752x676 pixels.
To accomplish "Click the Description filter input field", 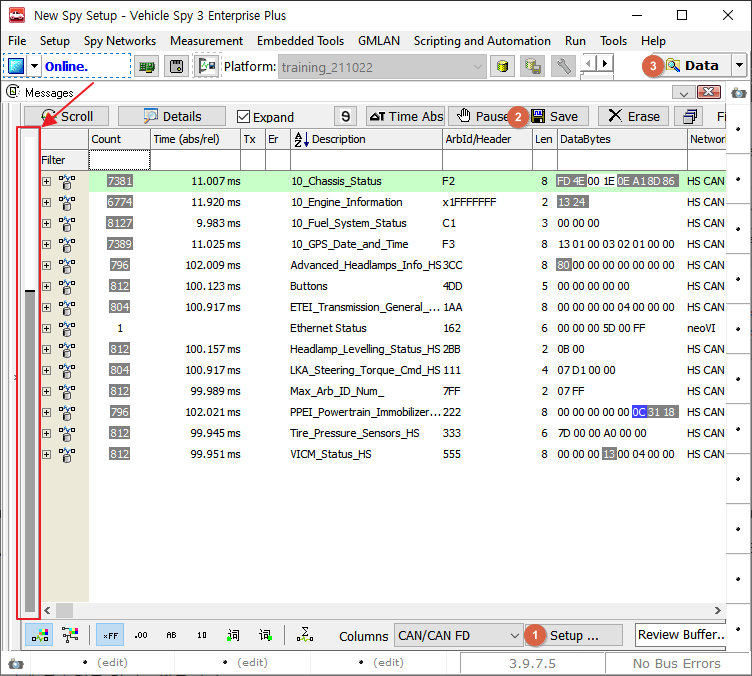I will tap(366, 160).
